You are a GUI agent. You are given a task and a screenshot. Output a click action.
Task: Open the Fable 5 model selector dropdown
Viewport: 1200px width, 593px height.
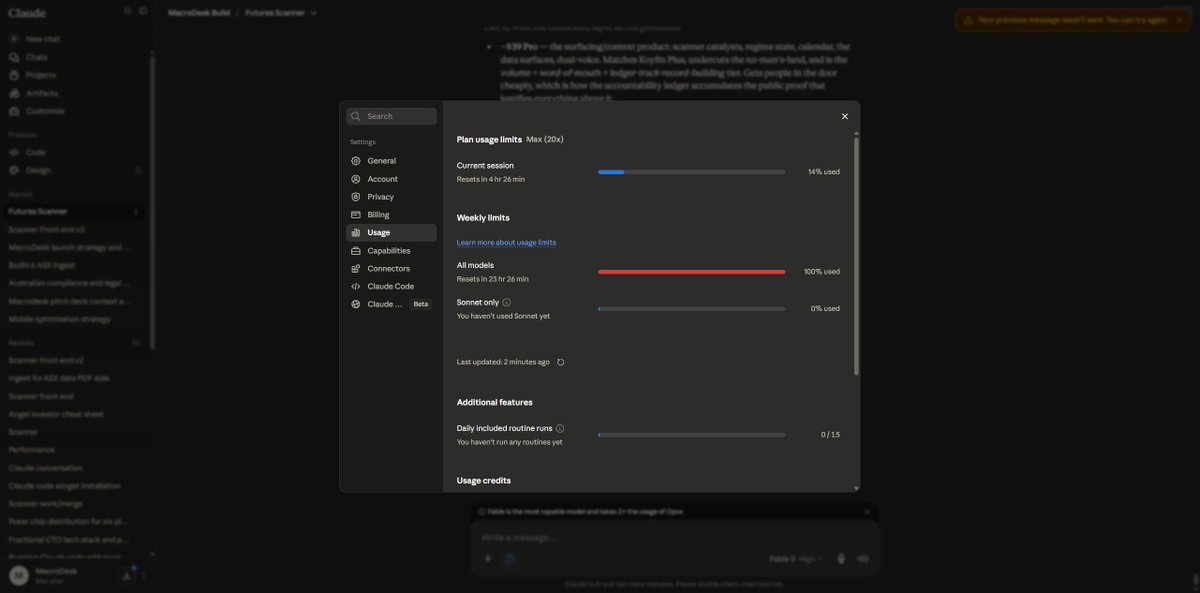pos(797,559)
